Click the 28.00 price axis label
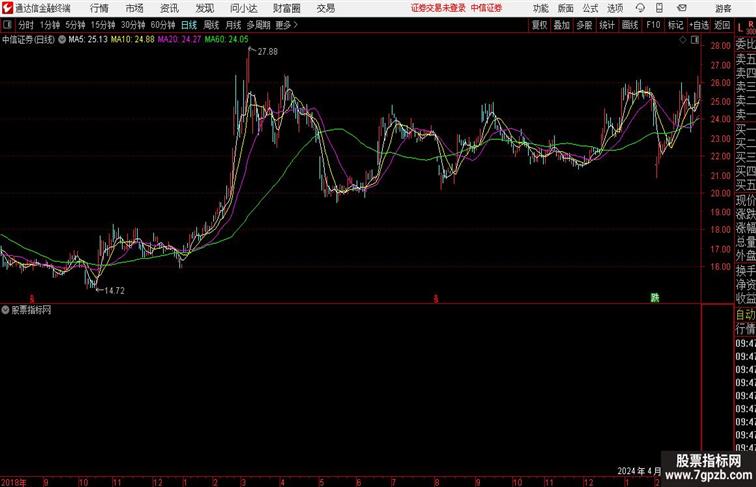 pos(720,46)
